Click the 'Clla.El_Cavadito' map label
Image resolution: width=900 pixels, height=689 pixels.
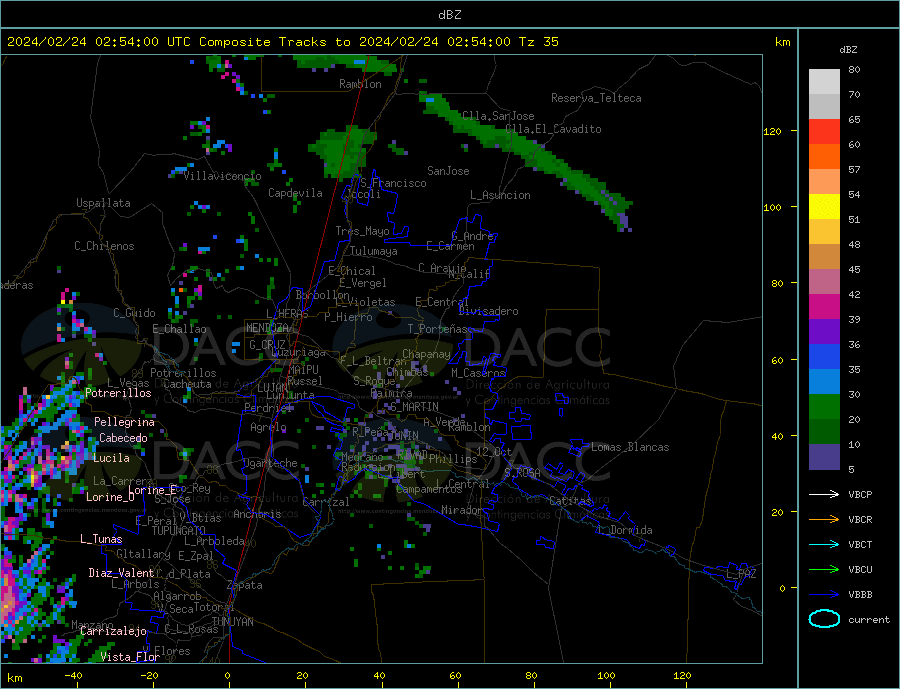click(x=553, y=129)
